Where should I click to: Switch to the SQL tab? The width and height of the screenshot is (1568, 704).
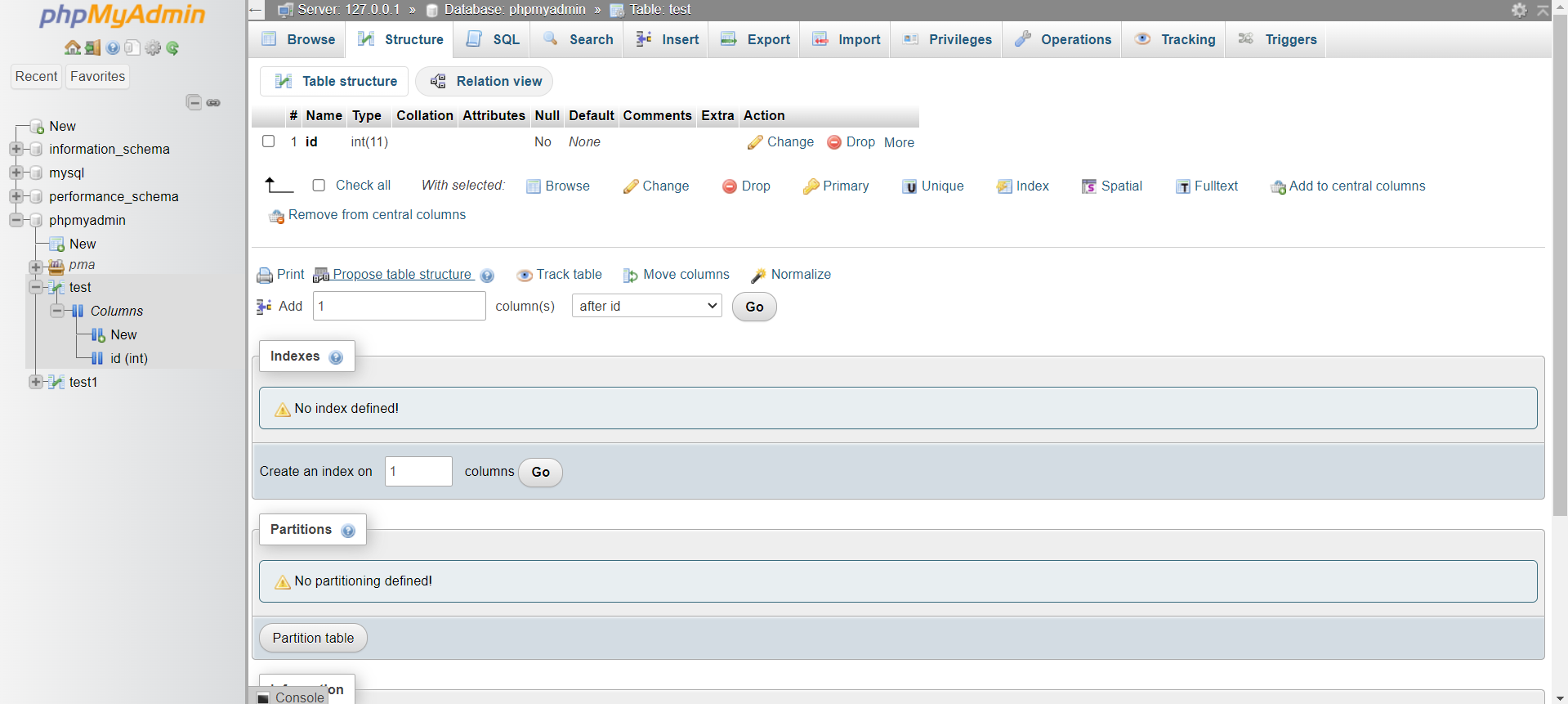click(x=494, y=39)
